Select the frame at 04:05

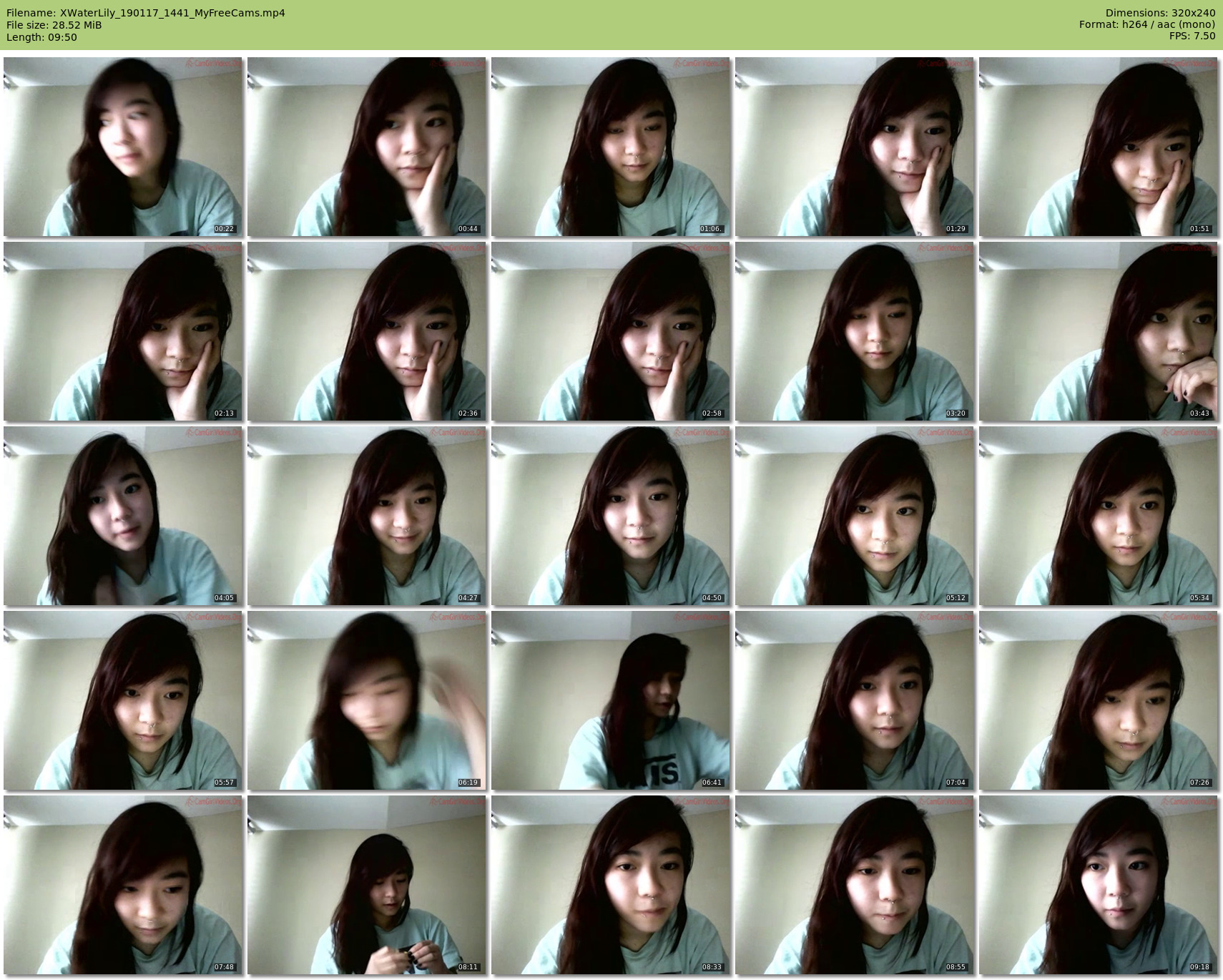[123, 516]
